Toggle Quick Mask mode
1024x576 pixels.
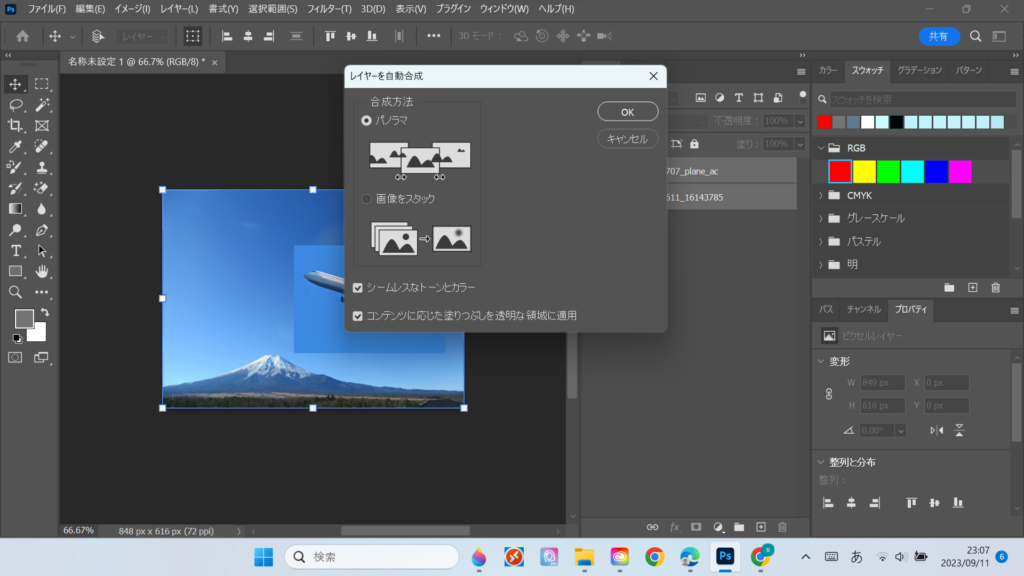click(x=15, y=357)
